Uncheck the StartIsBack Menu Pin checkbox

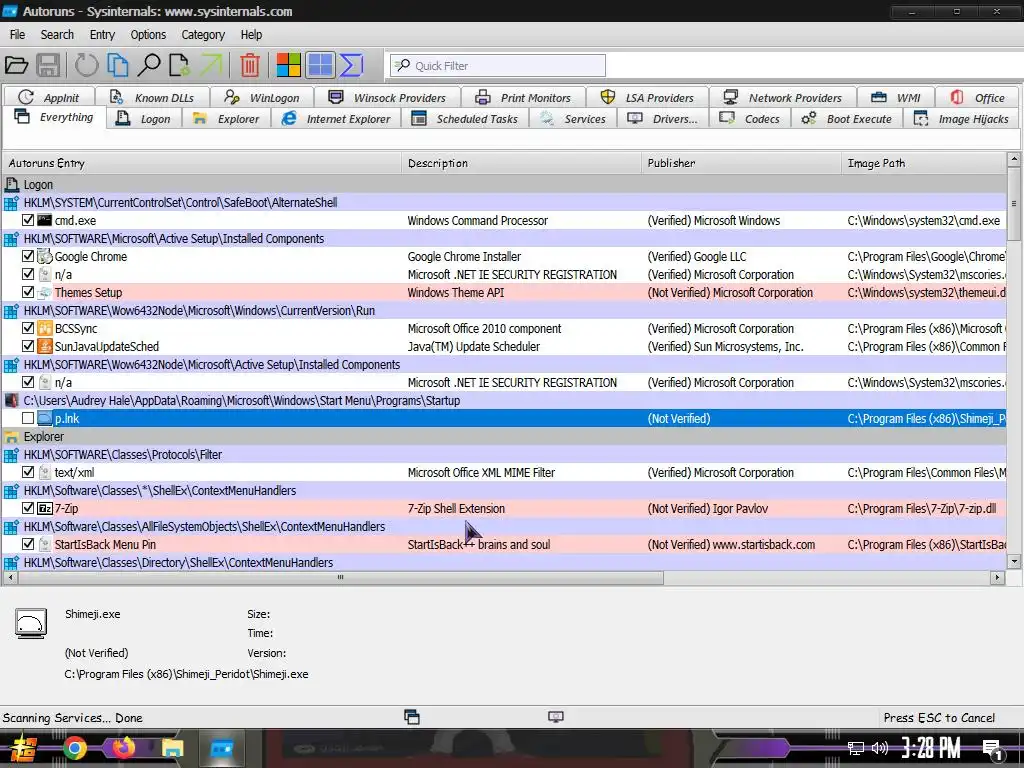point(27,544)
